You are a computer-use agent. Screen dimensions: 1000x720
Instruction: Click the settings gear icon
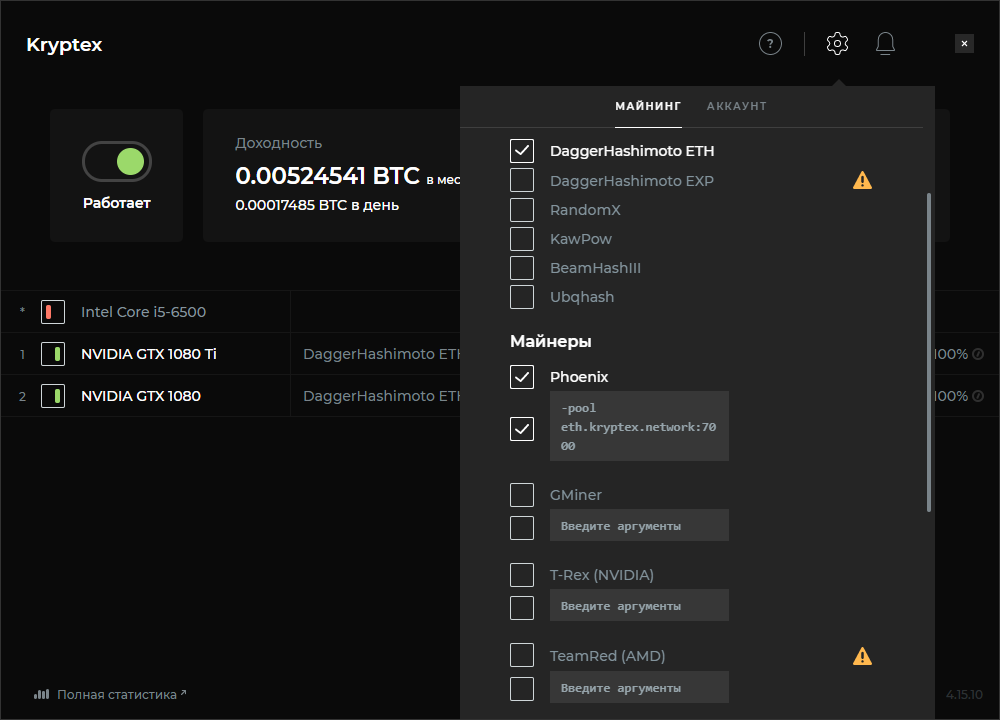837,43
